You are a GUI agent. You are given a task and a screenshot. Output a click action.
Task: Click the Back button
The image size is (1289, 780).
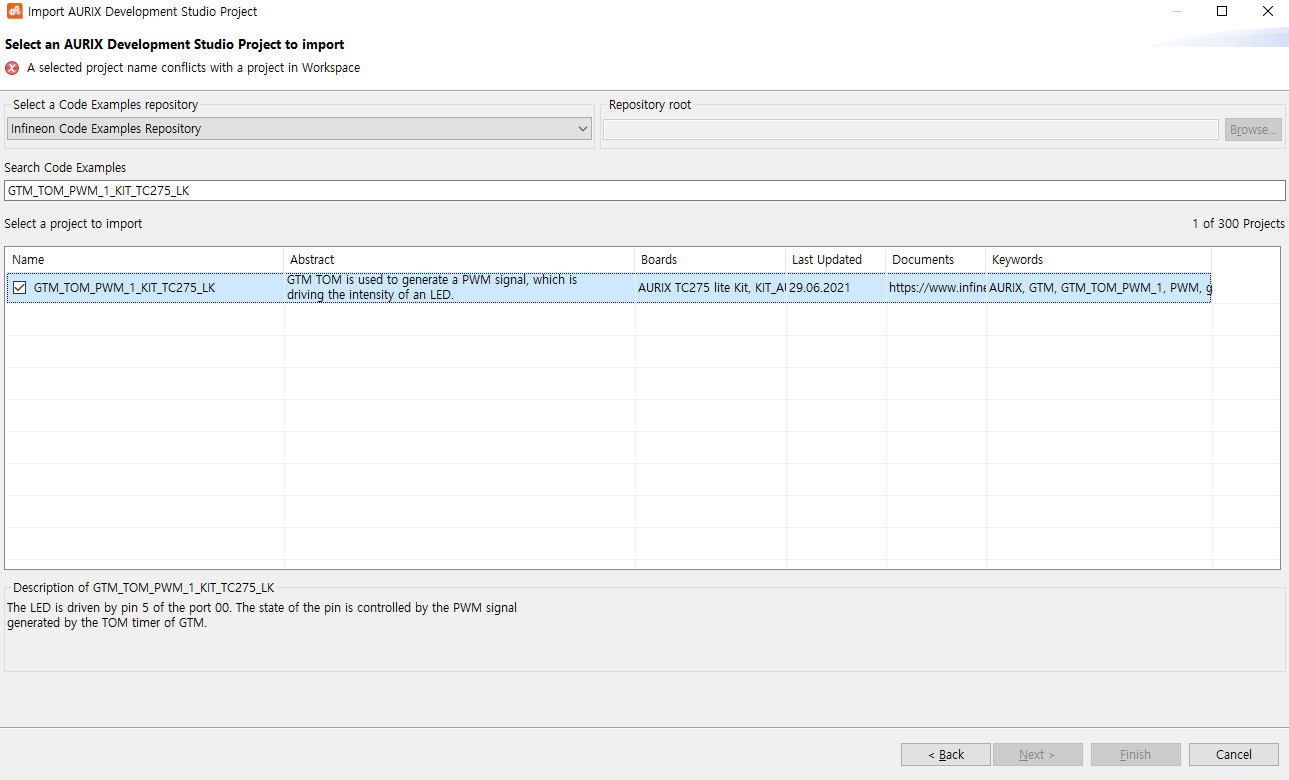pyautogui.click(x=945, y=754)
